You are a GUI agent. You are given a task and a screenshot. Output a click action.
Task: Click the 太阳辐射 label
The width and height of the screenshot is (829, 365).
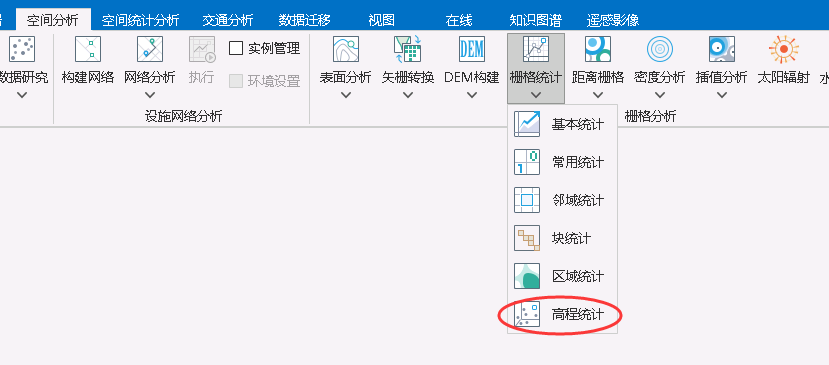784,77
